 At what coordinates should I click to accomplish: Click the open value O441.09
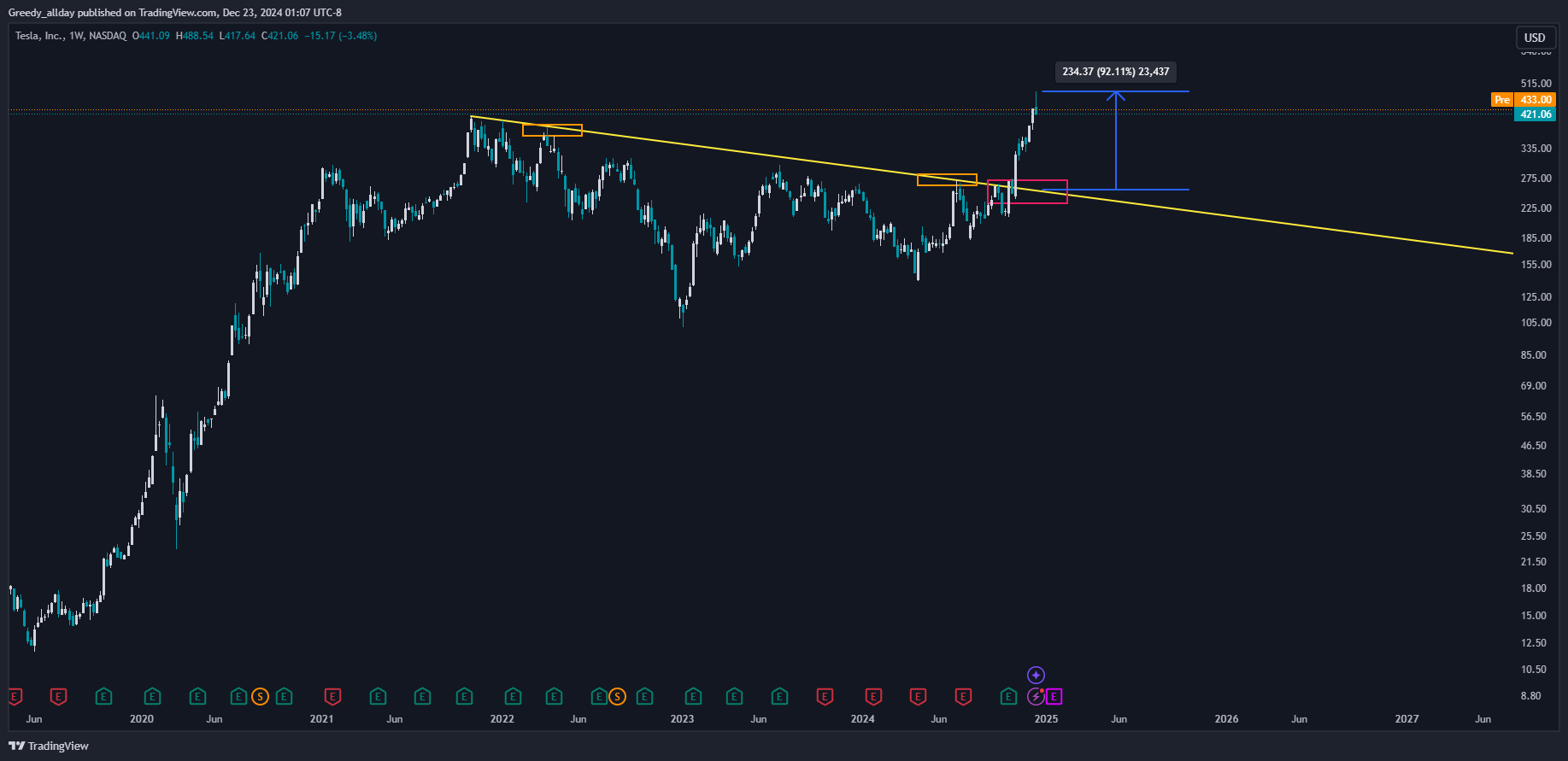click(x=151, y=36)
